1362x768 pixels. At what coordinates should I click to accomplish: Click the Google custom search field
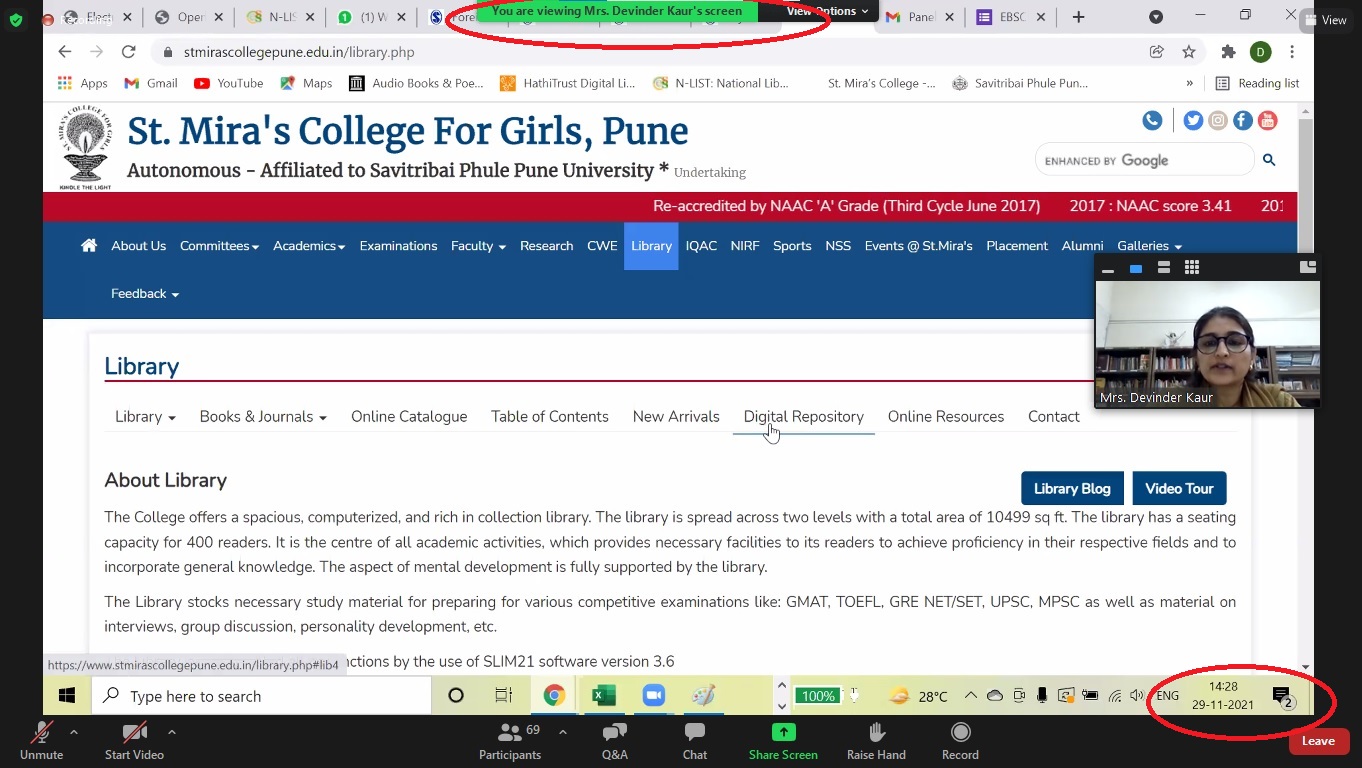[x=1142, y=160]
